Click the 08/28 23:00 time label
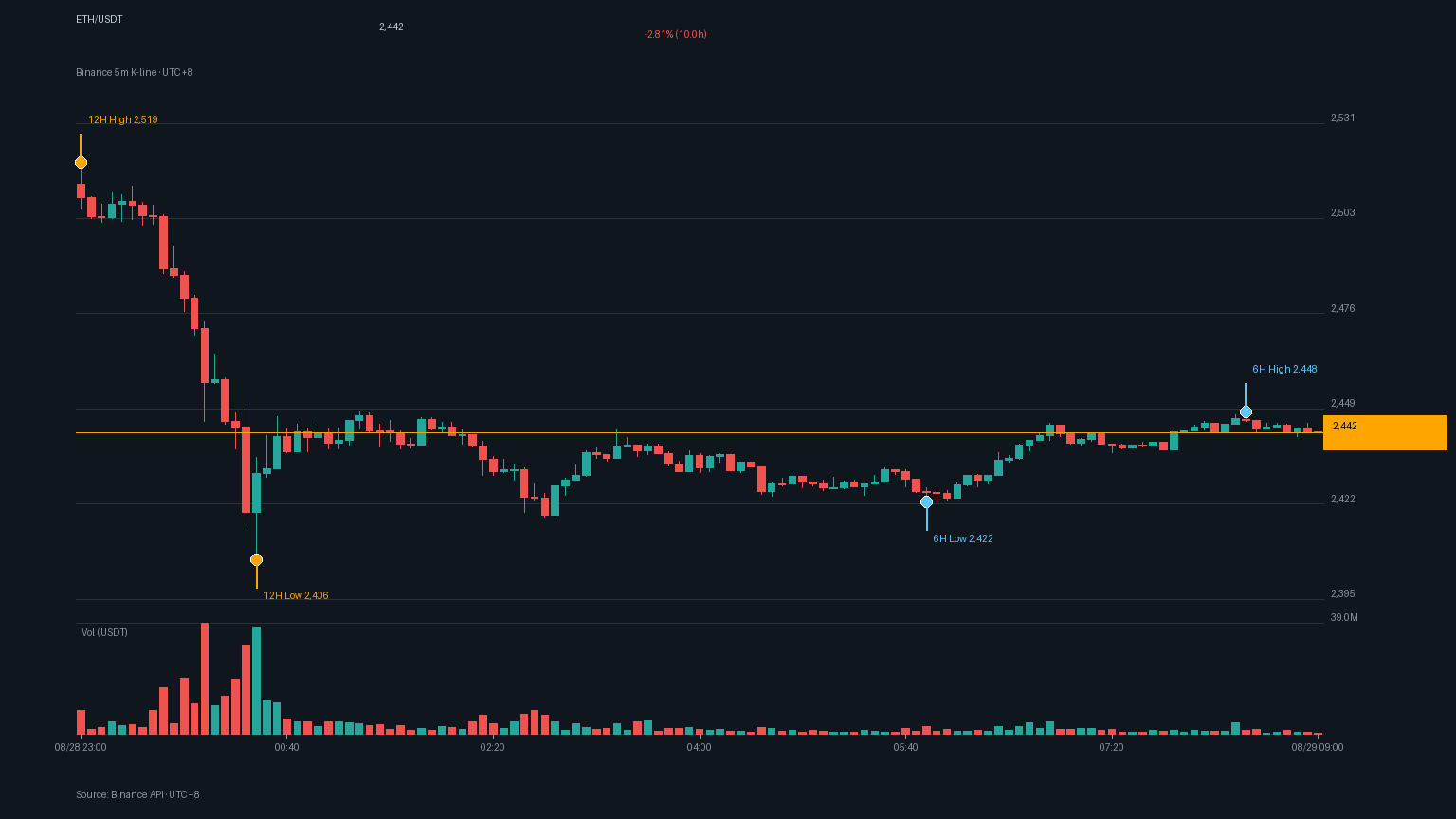Viewport: 1456px width, 819px height. click(81, 747)
